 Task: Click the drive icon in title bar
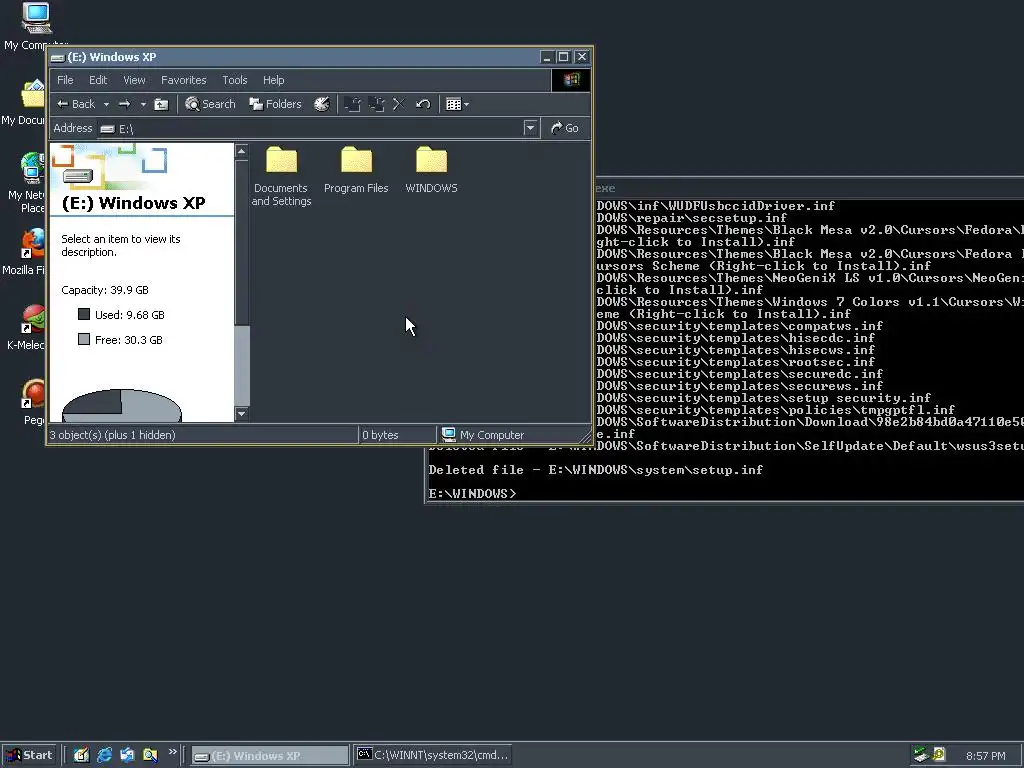coord(58,57)
